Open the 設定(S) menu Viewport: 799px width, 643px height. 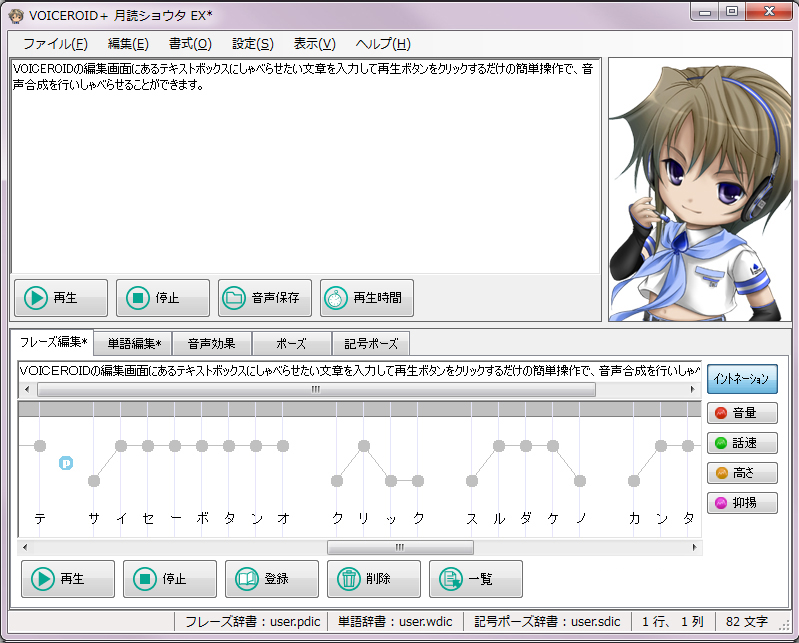pos(253,44)
